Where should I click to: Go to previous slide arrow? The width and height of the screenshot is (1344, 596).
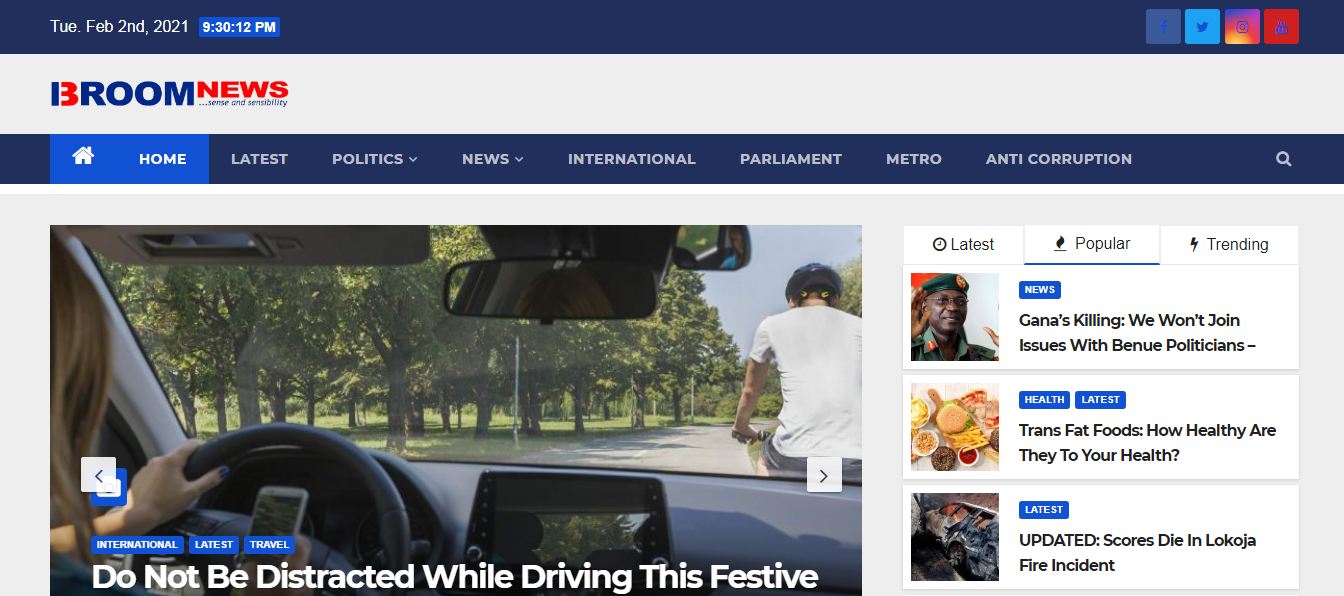click(98, 475)
